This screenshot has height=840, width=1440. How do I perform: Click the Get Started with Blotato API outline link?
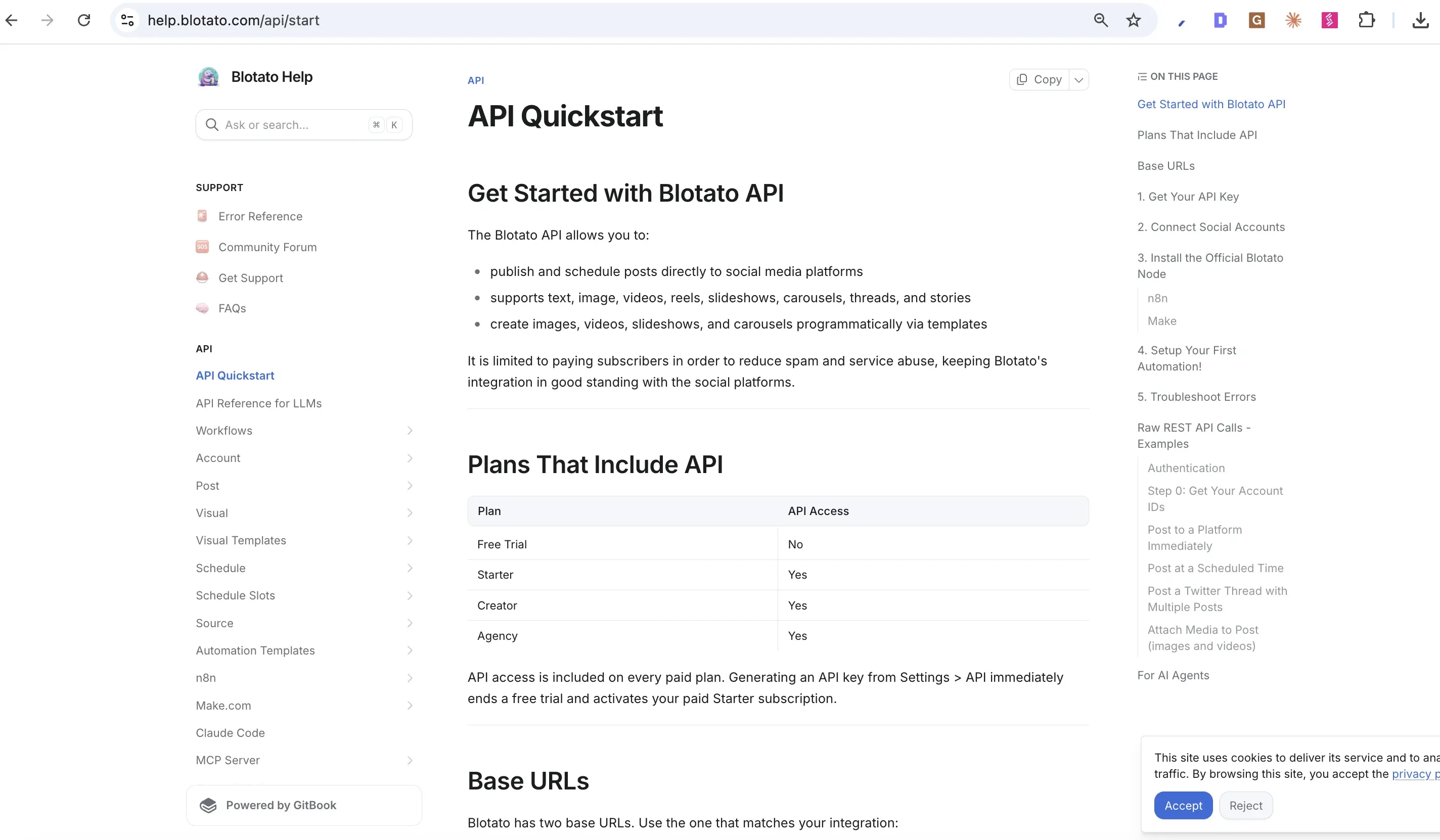(1211, 104)
